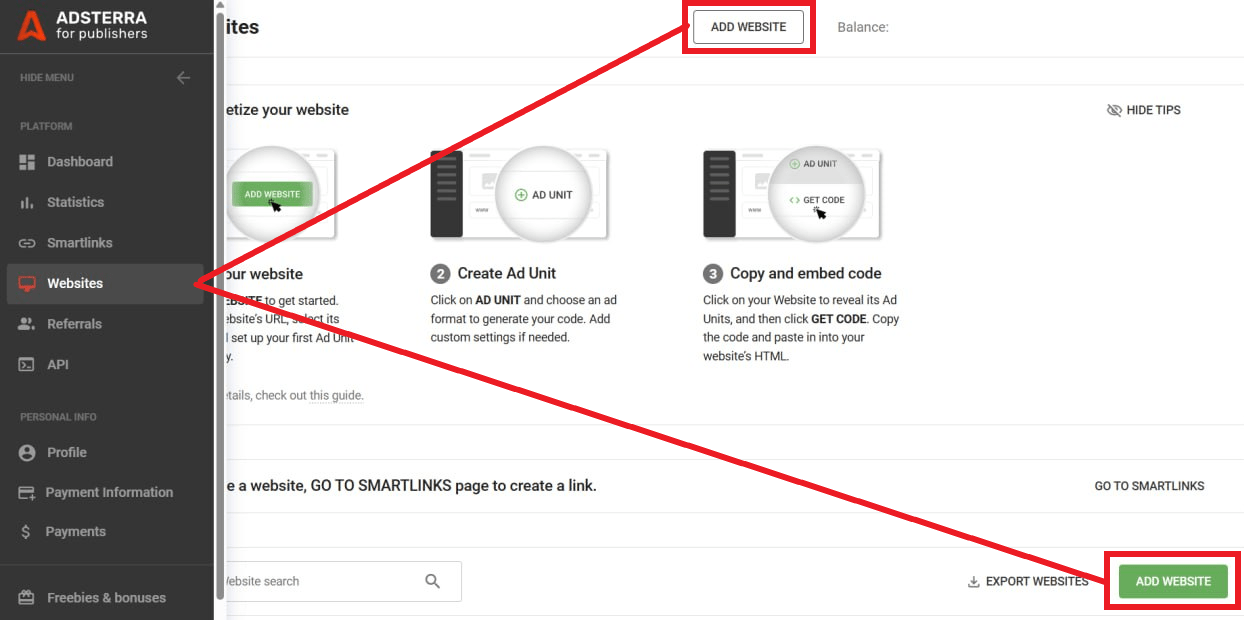
Task: Hide the tips section
Action: click(x=1143, y=110)
